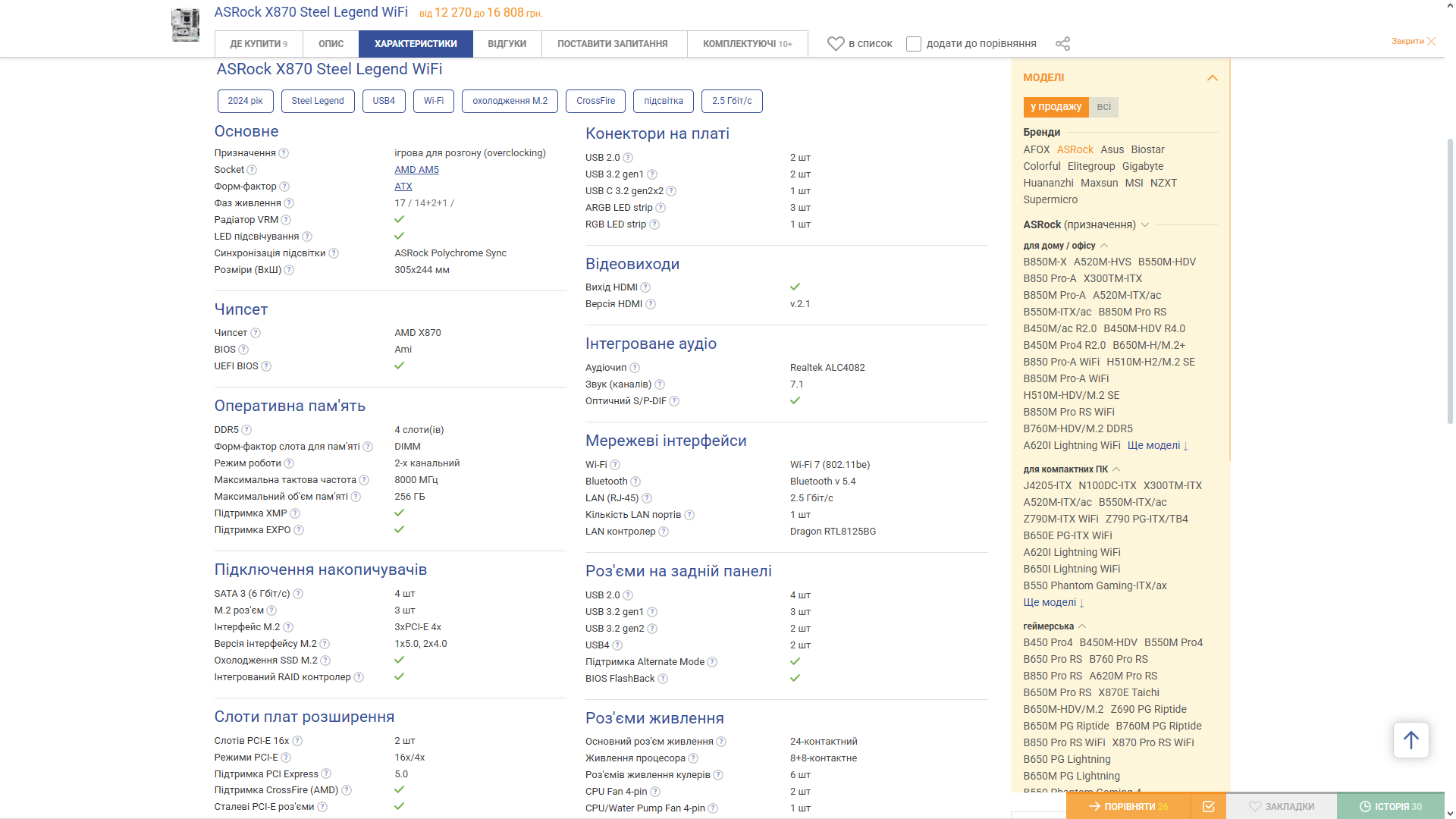Switch to the 'Комплектуючі' tab
This screenshot has width=1456, height=819.
point(747,44)
